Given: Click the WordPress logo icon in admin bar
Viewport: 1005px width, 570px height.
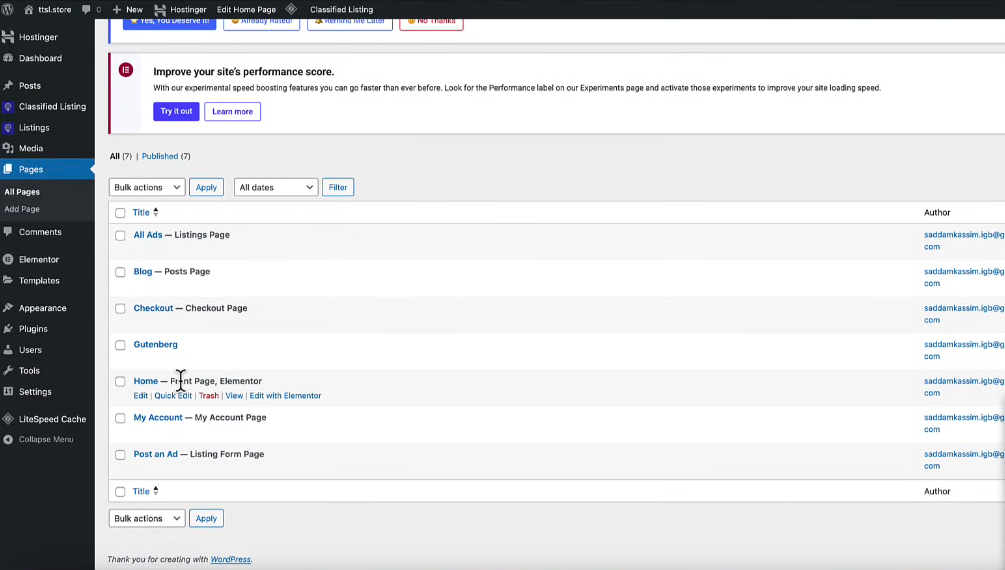Looking at the screenshot, I should pos(8,9).
